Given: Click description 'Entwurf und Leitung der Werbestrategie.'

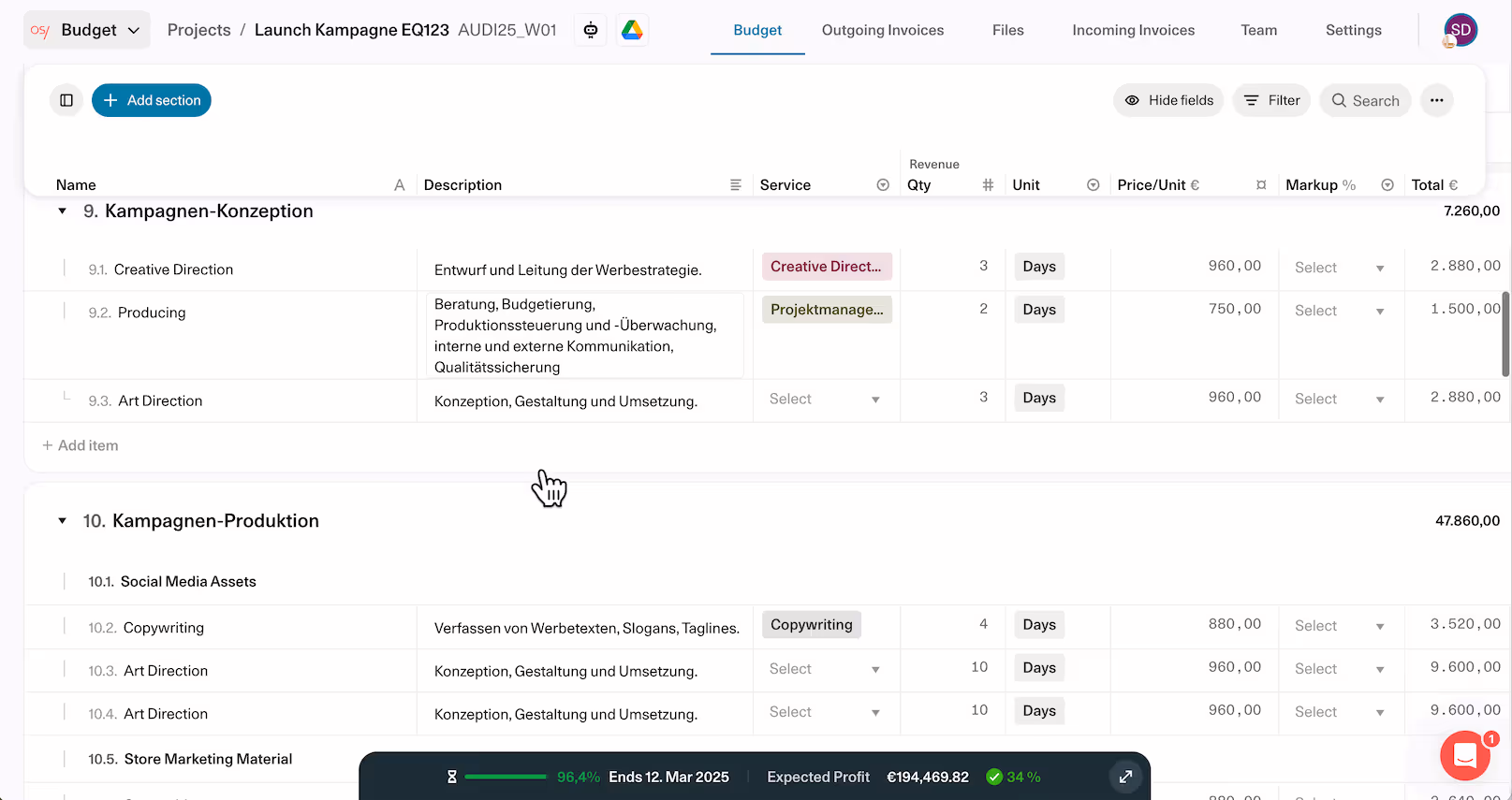Looking at the screenshot, I should tap(568, 270).
